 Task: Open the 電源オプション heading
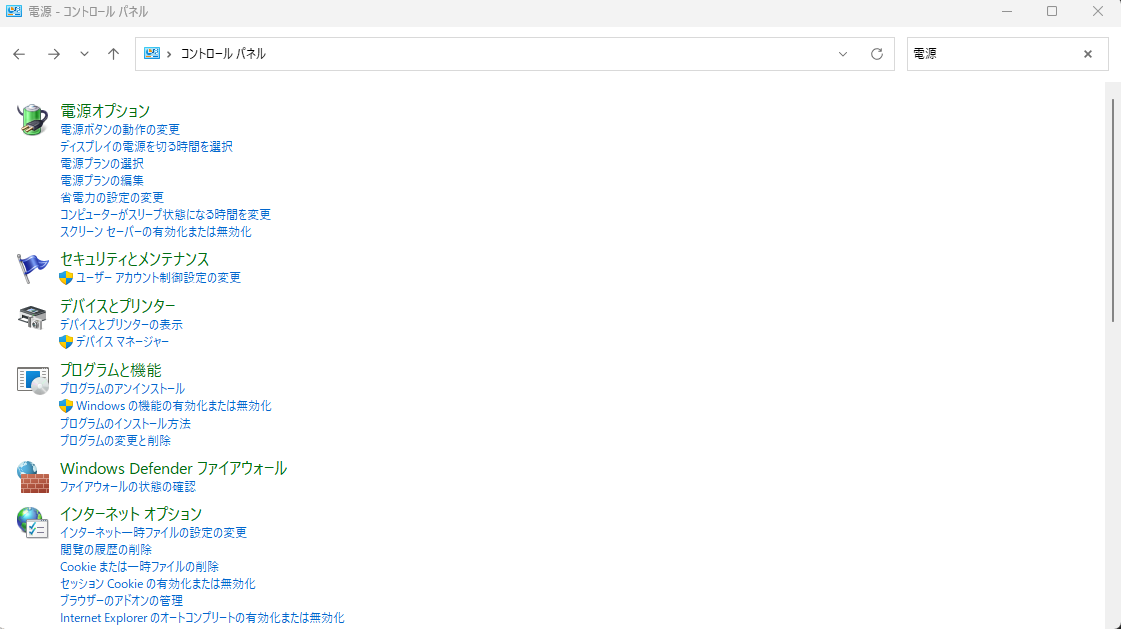click(x=105, y=111)
